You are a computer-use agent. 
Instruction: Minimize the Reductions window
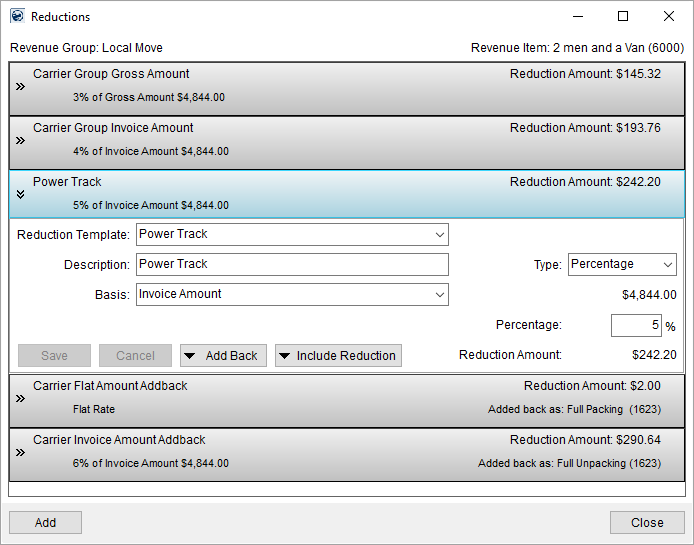577,16
